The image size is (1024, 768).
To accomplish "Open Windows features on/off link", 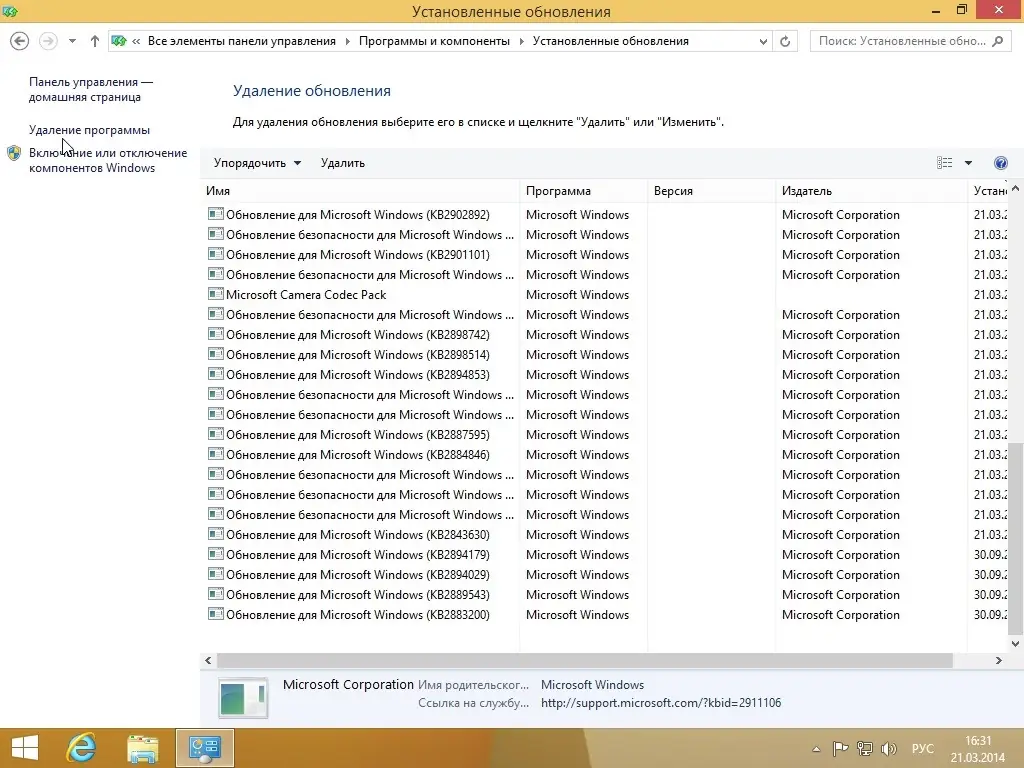I will (x=108, y=160).
